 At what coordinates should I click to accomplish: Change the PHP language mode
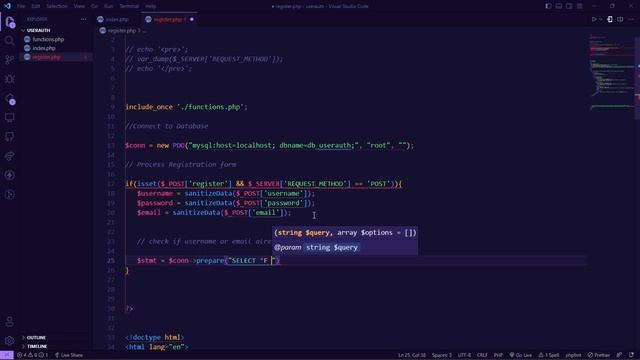498,355
